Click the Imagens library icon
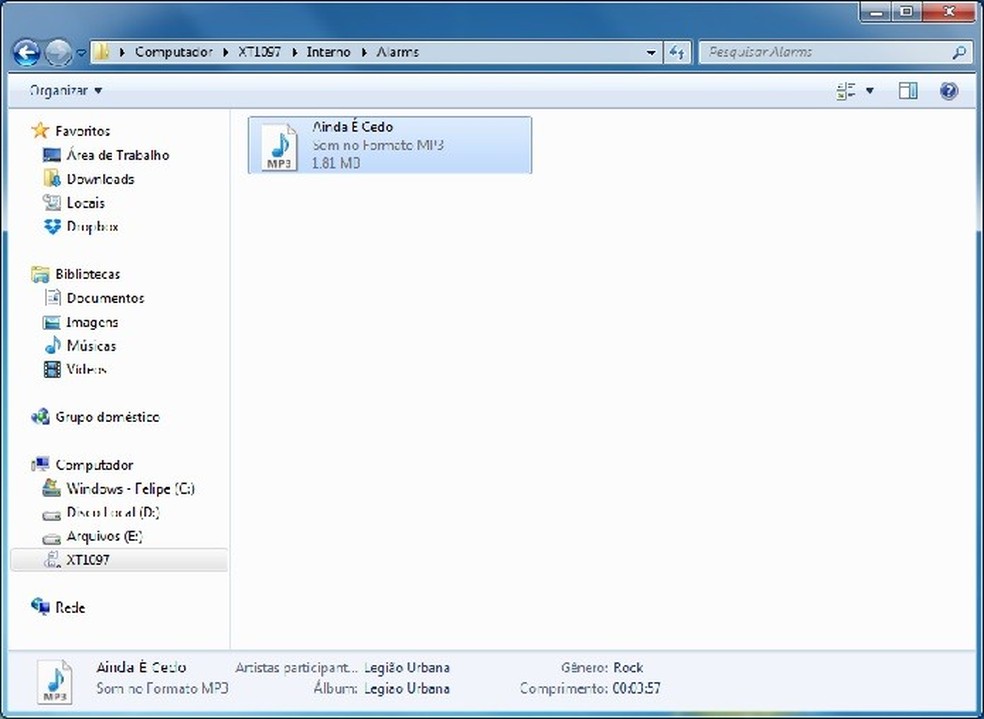The height and width of the screenshot is (719, 984). click(x=52, y=322)
